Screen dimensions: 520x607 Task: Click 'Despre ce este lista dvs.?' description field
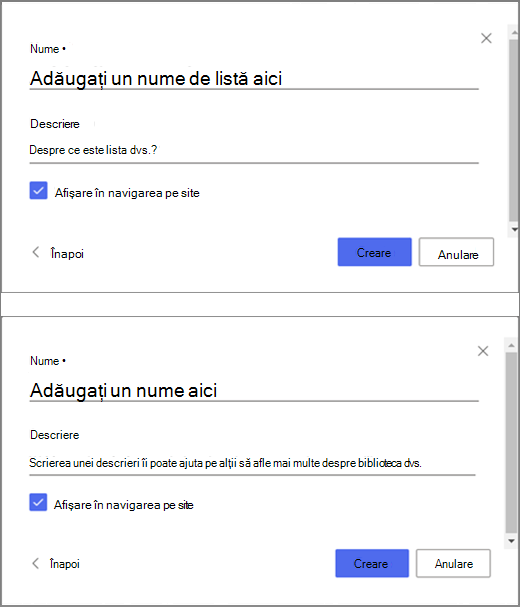point(254,150)
